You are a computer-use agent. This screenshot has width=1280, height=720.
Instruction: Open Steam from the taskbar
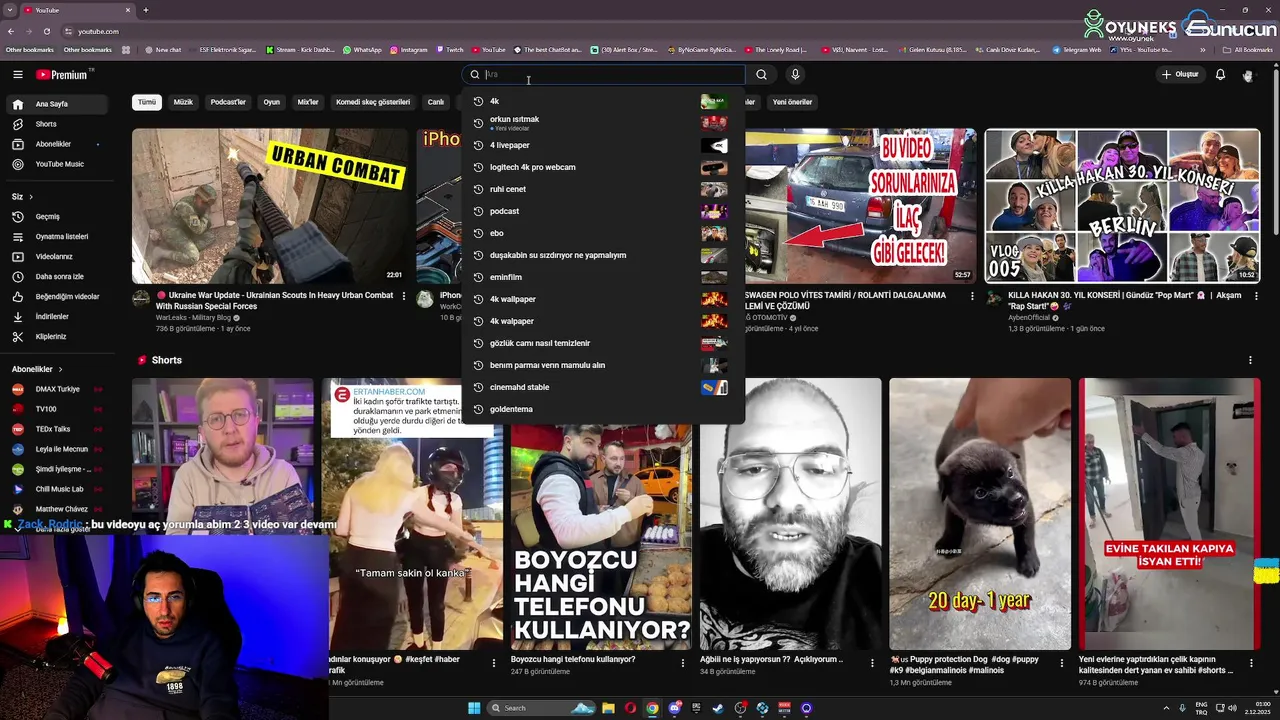pos(718,708)
